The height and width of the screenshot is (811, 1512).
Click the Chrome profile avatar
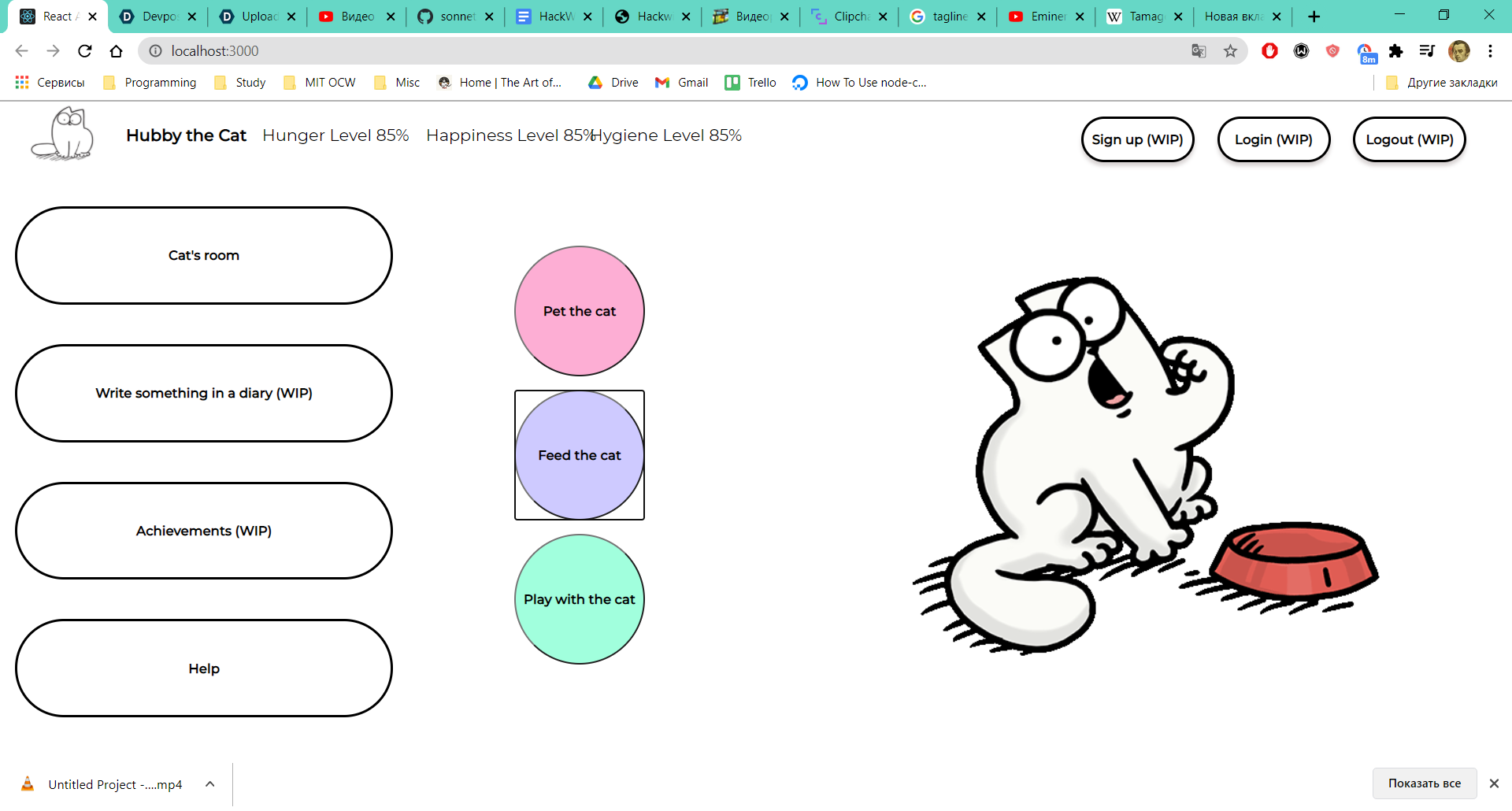(x=1459, y=51)
